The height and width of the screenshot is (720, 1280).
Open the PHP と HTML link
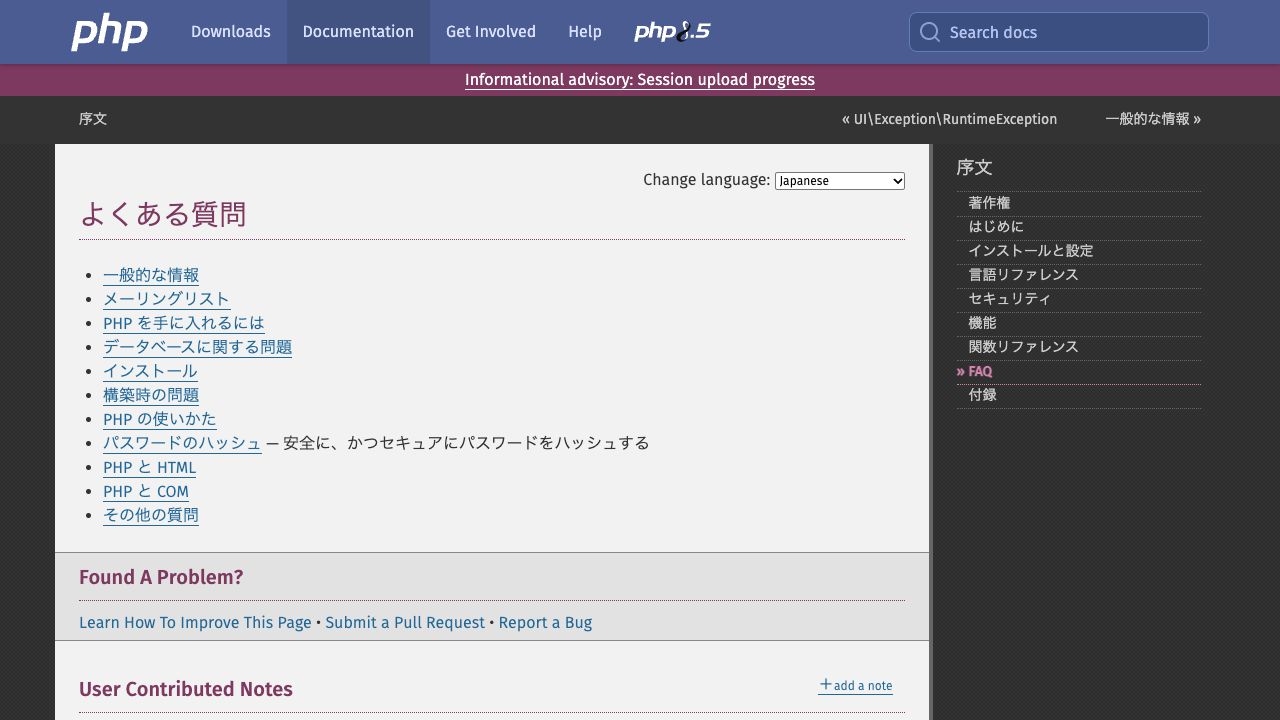tap(150, 467)
